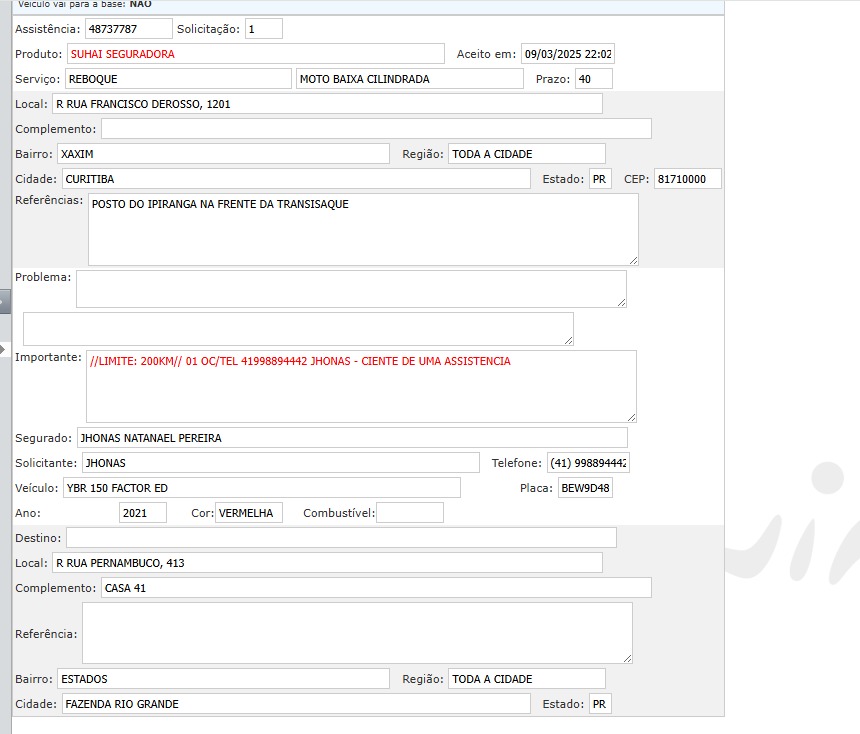The image size is (860, 734).
Task: Click the Cor field VERMELHA
Action: [249, 513]
